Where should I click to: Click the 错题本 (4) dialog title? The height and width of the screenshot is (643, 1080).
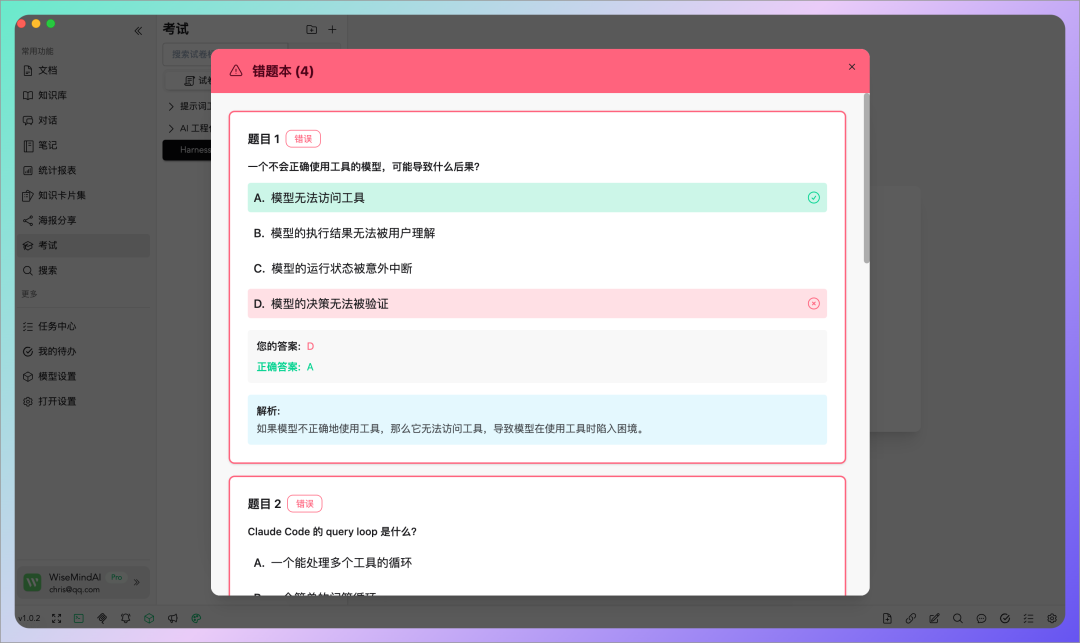click(282, 71)
